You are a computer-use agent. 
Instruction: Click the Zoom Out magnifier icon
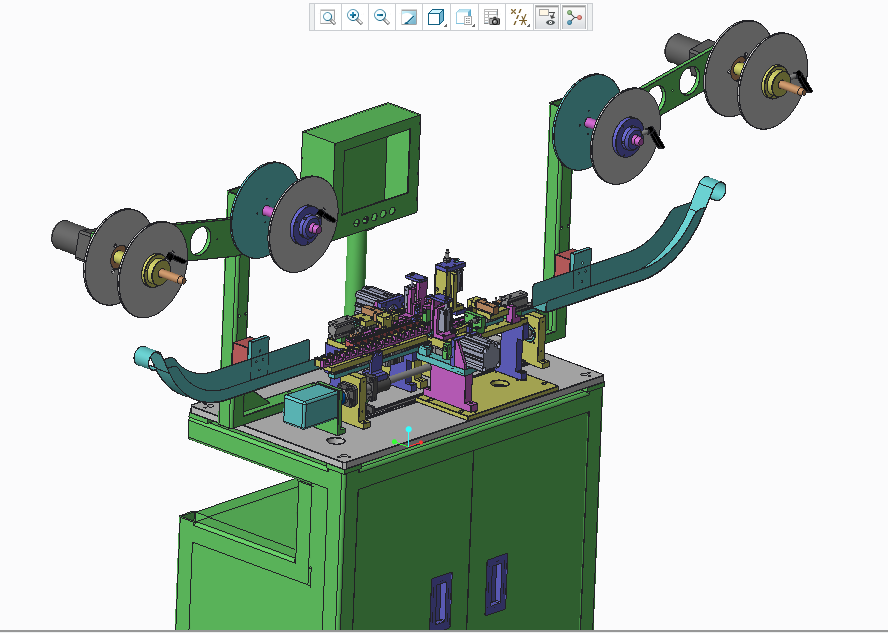(381, 17)
